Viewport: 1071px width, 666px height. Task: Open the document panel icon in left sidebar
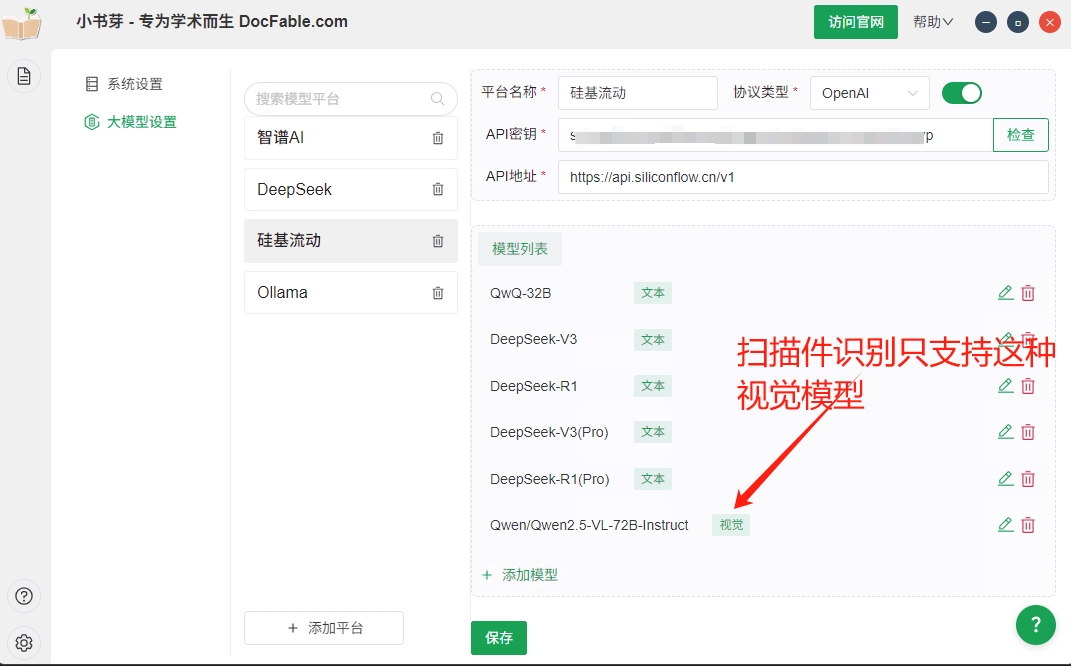click(x=23, y=75)
